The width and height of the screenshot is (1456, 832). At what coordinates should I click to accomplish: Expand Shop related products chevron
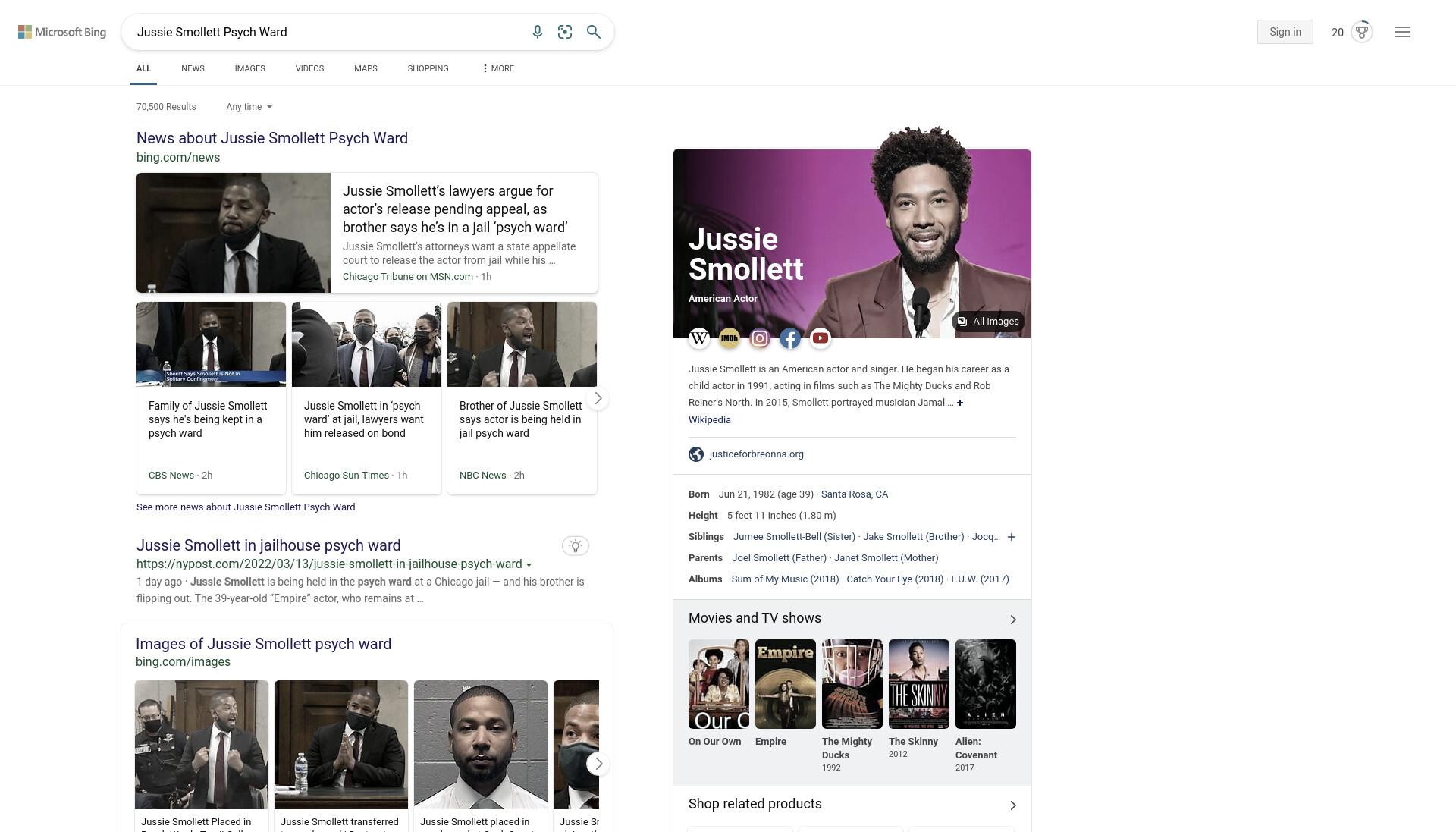[1013, 805]
